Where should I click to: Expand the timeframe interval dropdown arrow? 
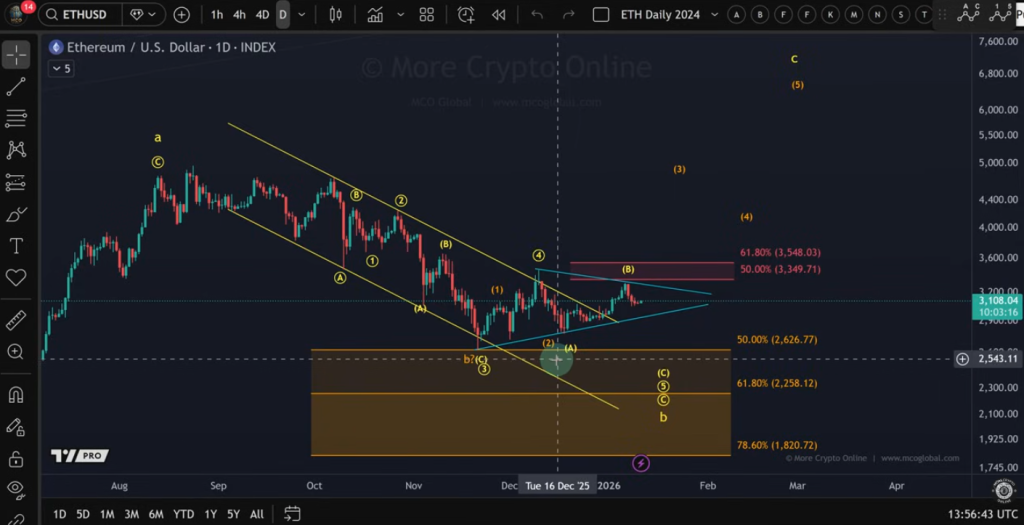click(x=303, y=15)
